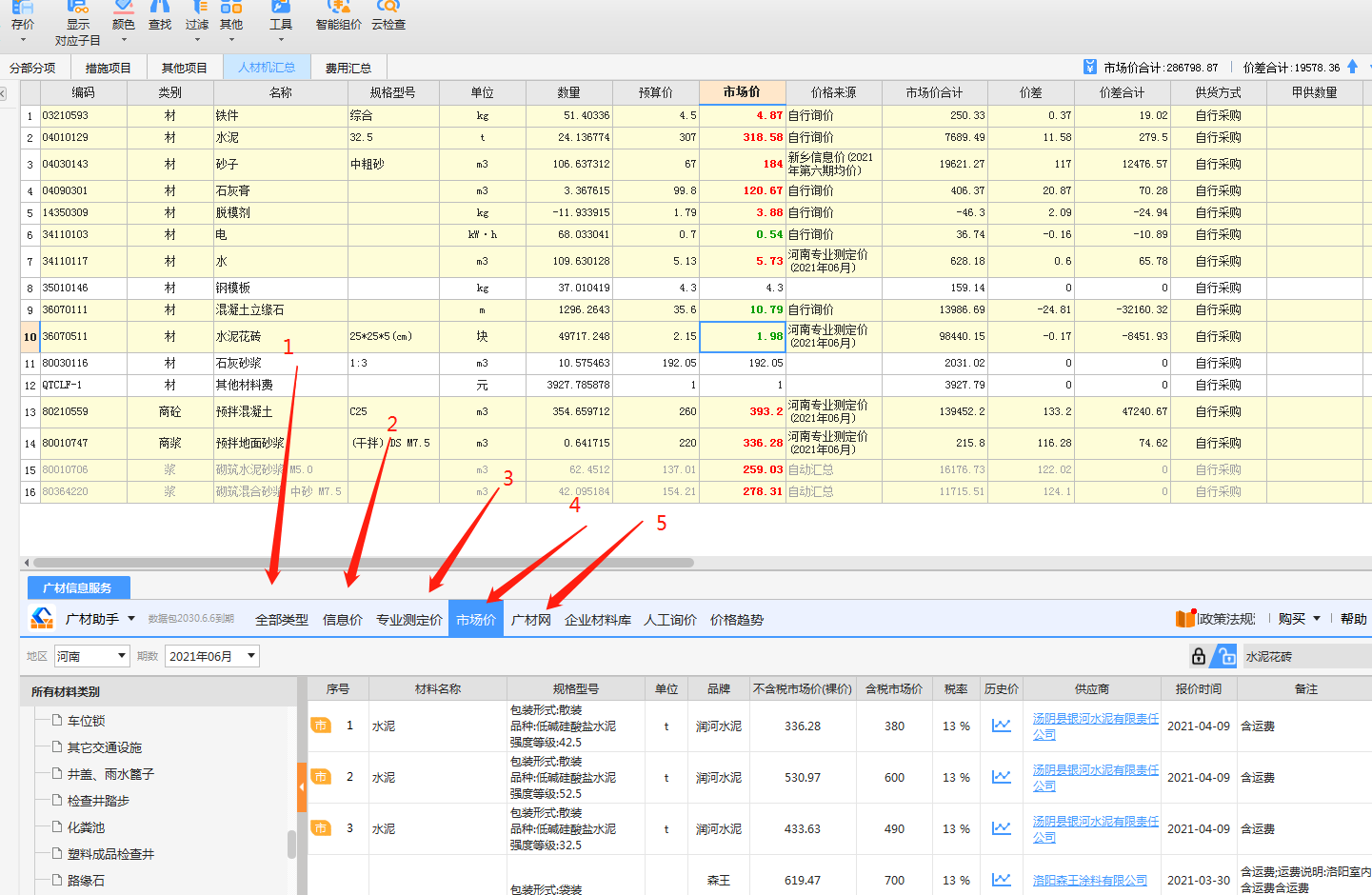
Task: Open the 人工询价 tab
Action: [x=670, y=619]
